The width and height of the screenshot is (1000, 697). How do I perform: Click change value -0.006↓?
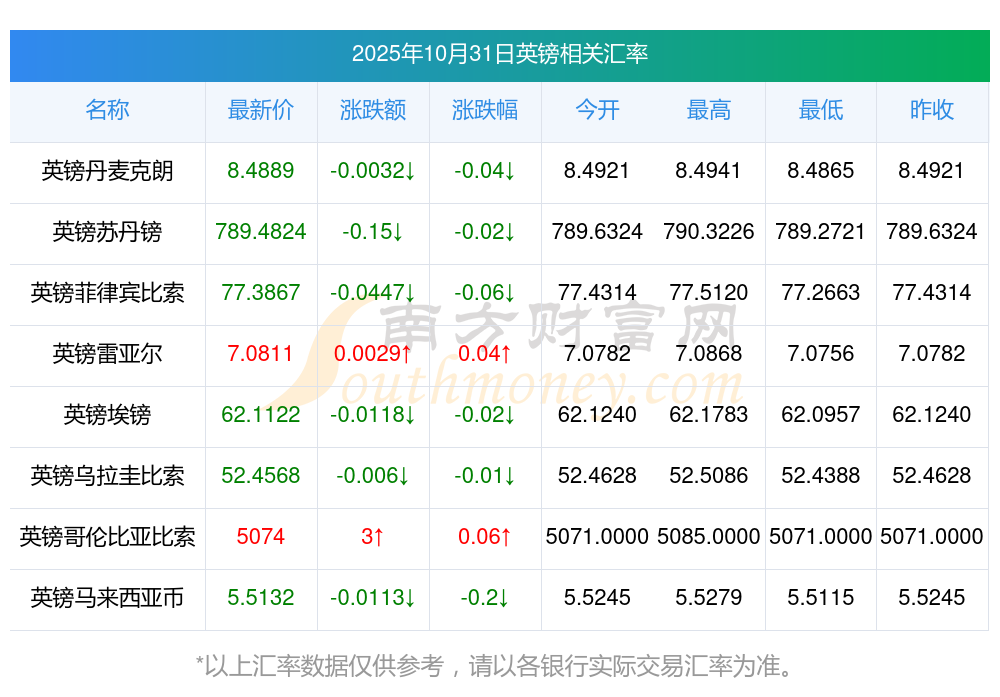(x=373, y=476)
